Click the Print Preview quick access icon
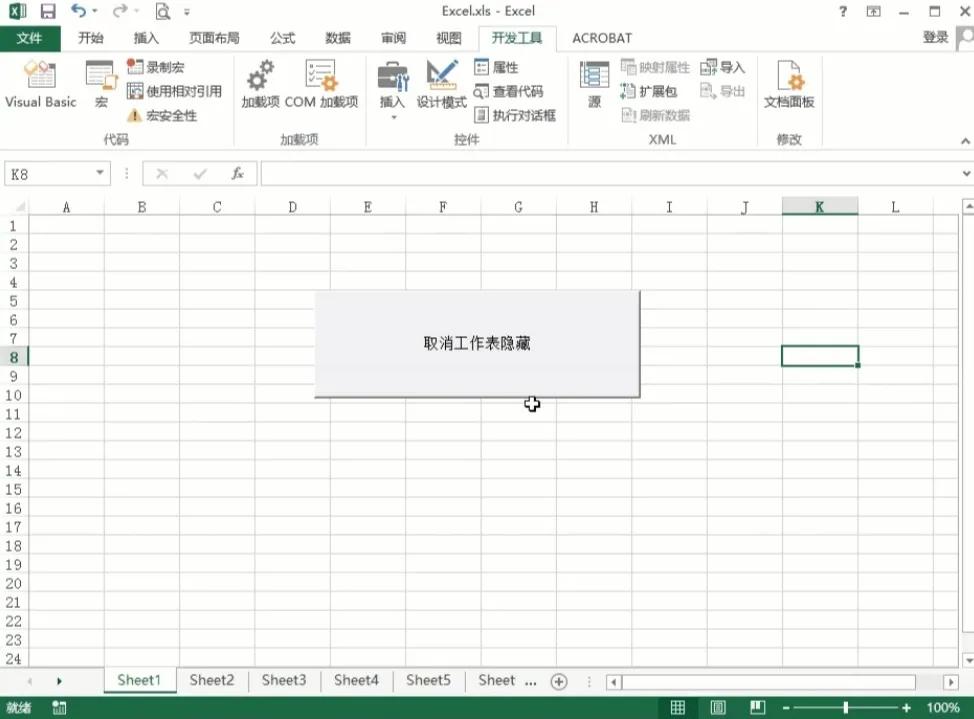The width and height of the screenshot is (974, 719). click(163, 11)
